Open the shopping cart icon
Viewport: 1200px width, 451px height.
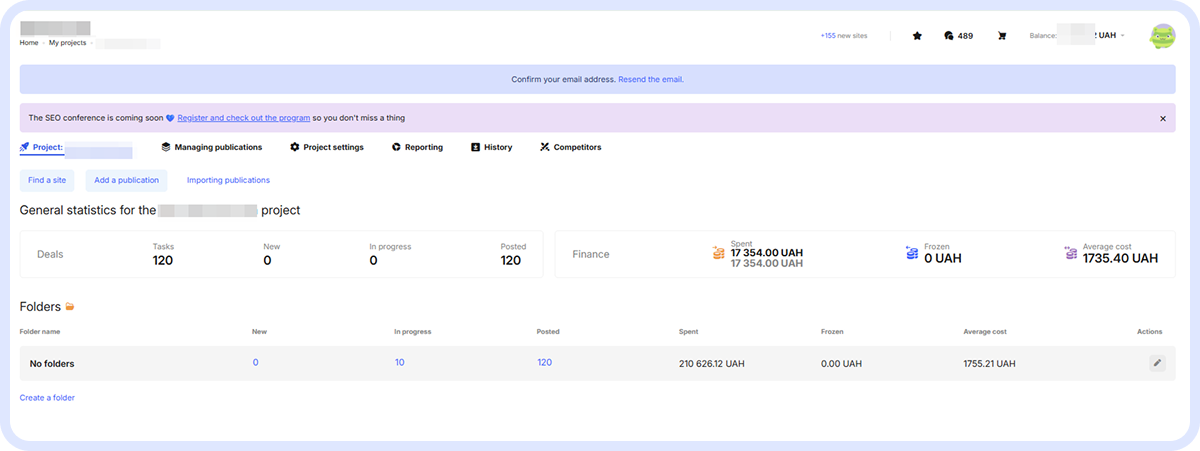point(1001,36)
